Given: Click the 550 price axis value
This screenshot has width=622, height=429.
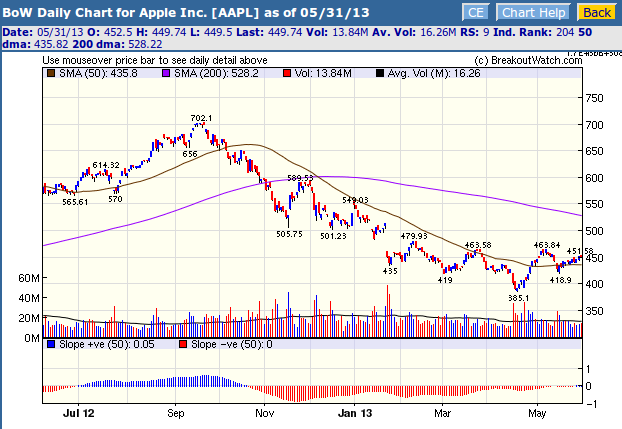Looking at the screenshot, I should 595,204.
